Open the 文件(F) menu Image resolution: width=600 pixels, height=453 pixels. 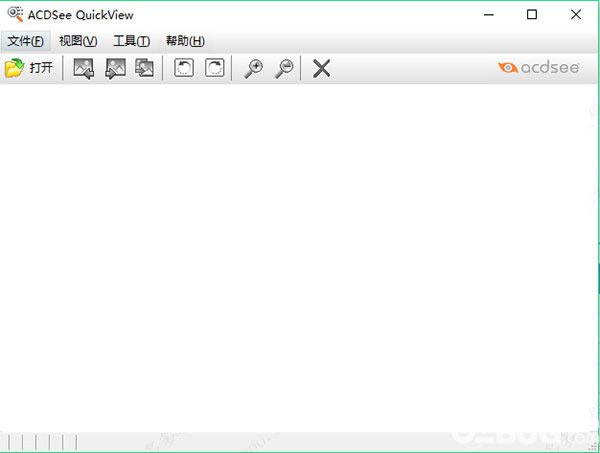(26, 41)
